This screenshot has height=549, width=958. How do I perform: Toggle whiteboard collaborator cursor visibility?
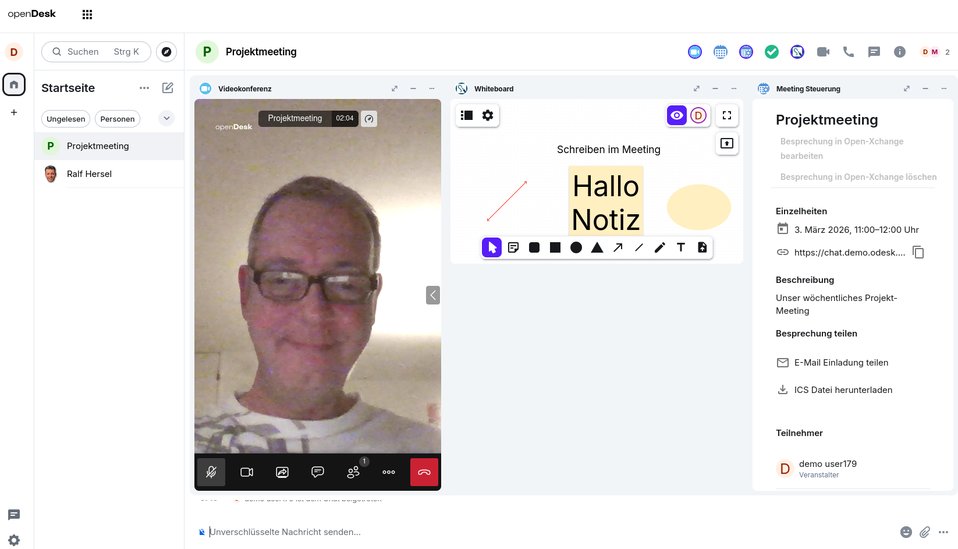[677, 115]
